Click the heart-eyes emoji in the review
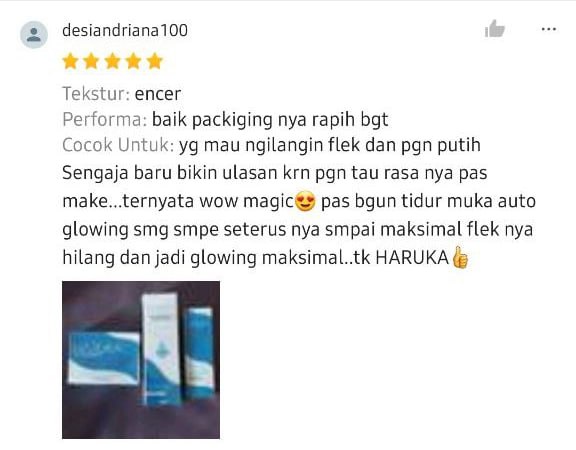This screenshot has width=576, height=450. click(305, 201)
